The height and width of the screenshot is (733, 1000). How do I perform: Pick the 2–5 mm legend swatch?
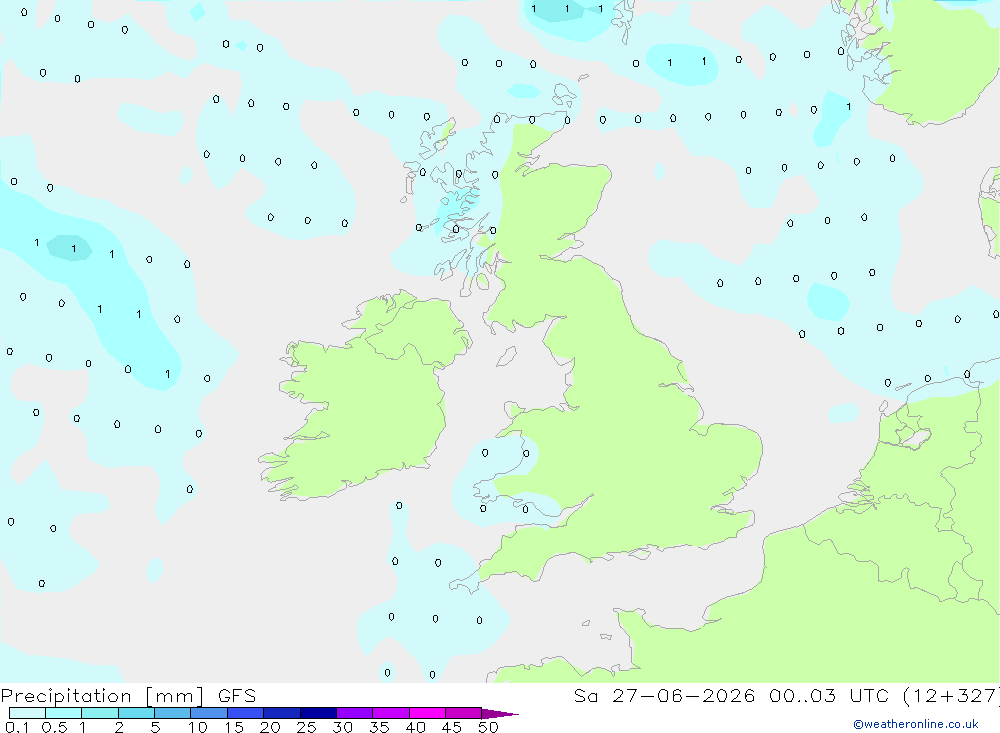[136, 713]
